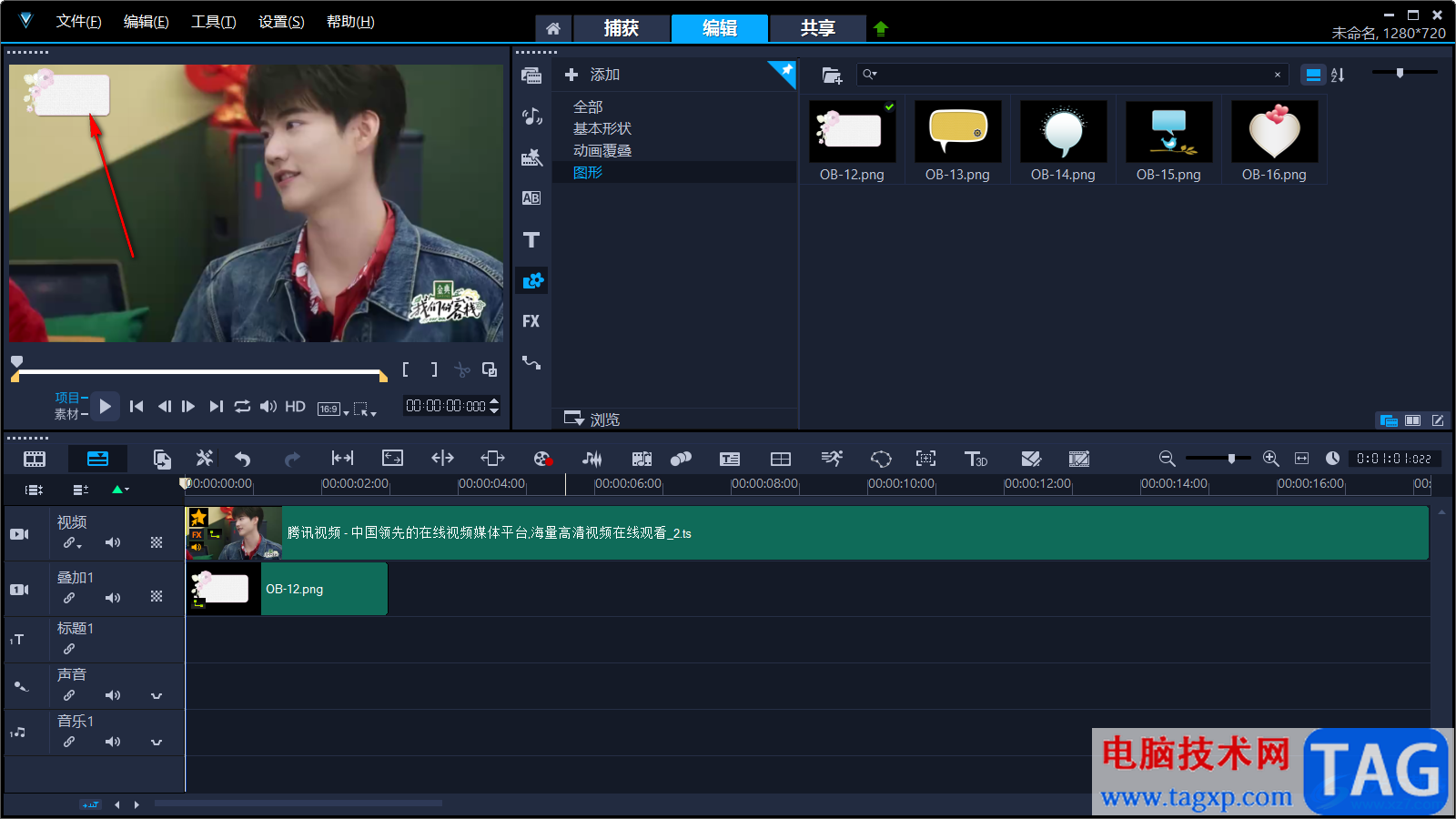
Task: Click the Undo arrow in timeline toolbar
Action: (x=242, y=459)
